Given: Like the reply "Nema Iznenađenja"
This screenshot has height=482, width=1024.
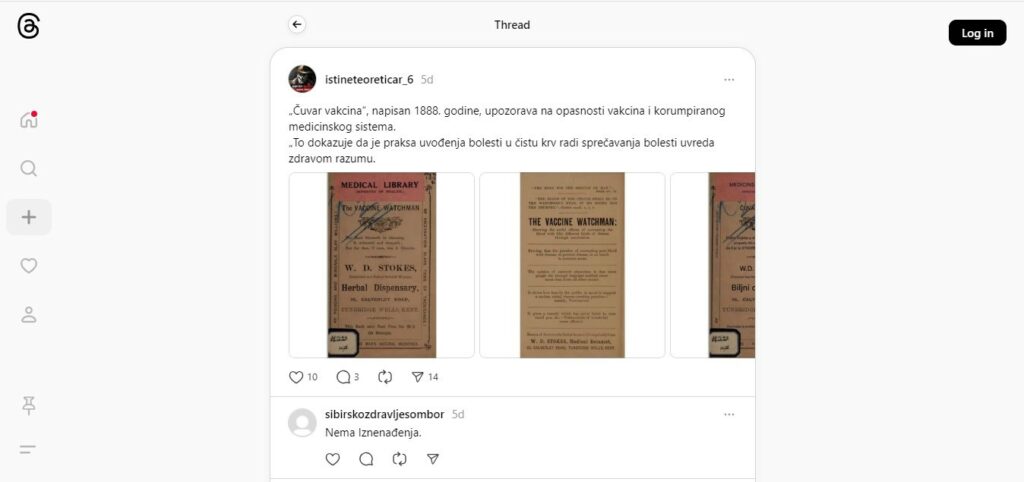Looking at the screenshot, I should click(x=332, y=459).
